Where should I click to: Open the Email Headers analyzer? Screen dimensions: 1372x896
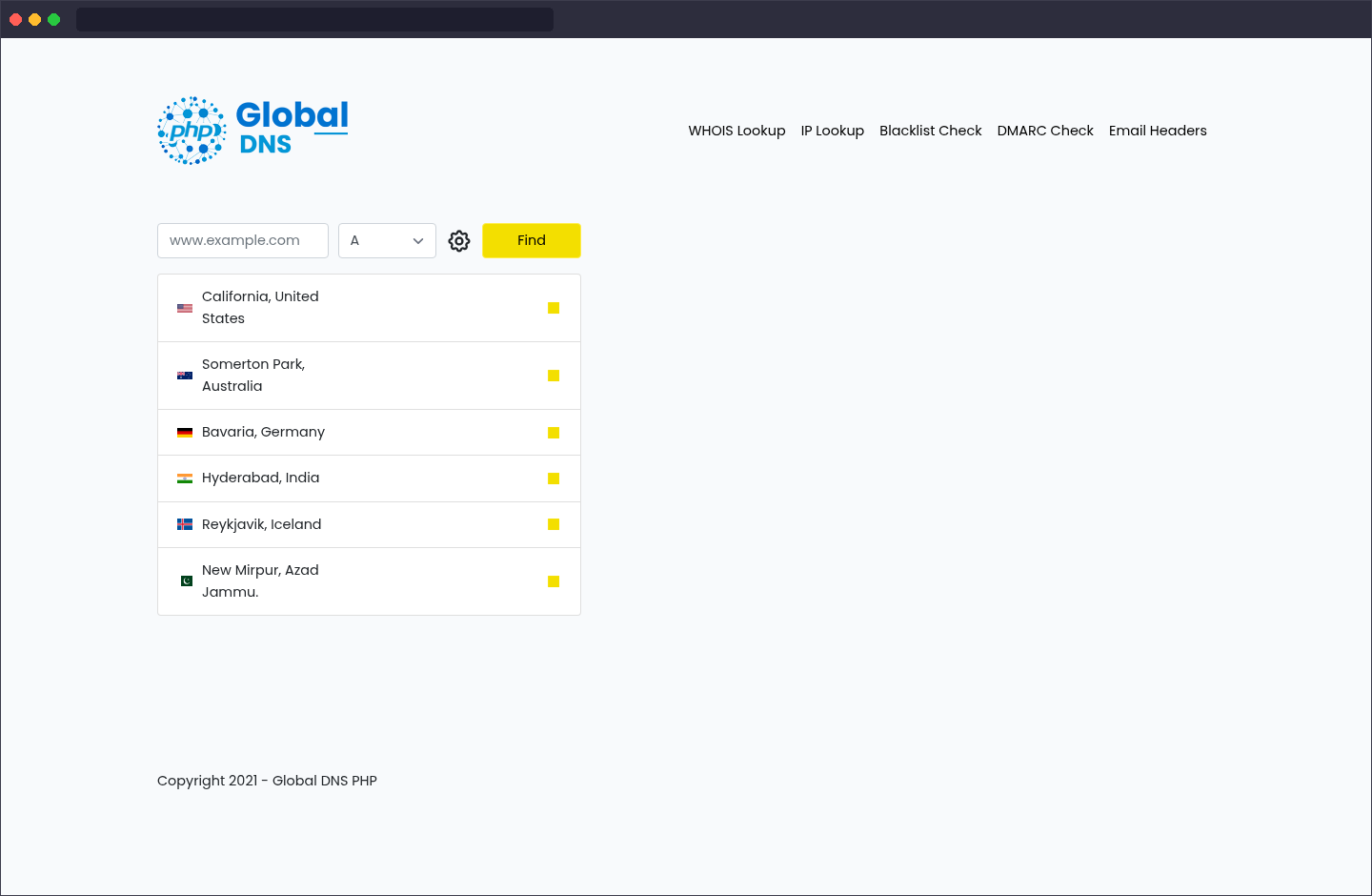tap(1158, 131)
